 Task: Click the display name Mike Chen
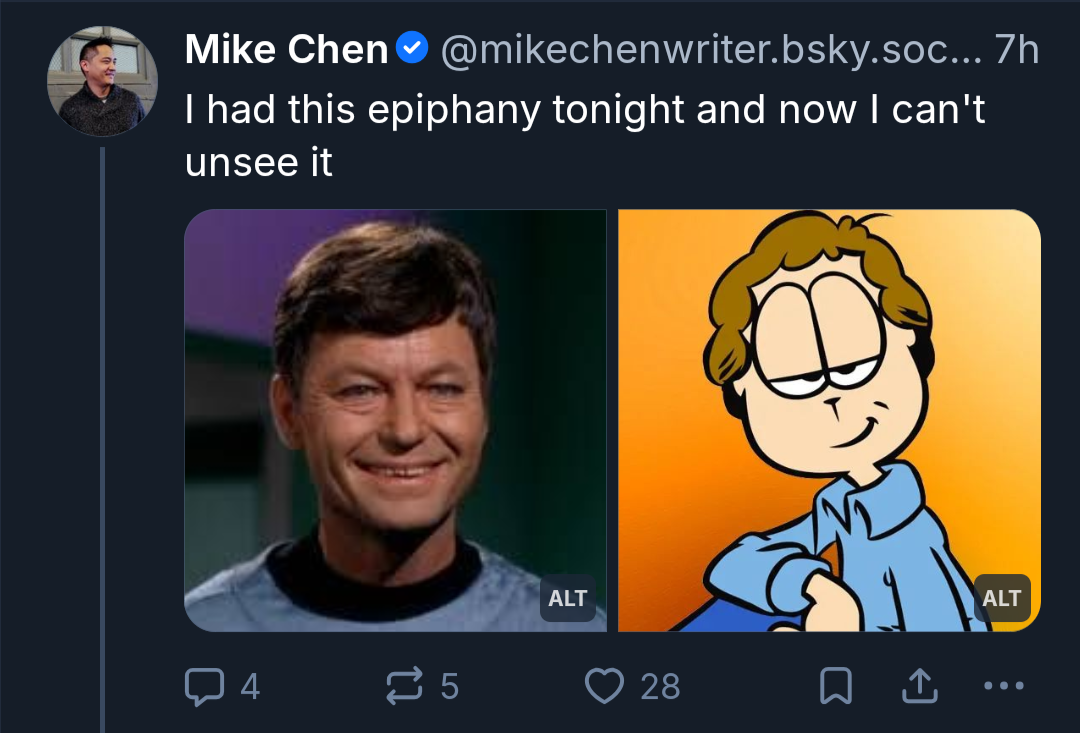click(287, 50)
